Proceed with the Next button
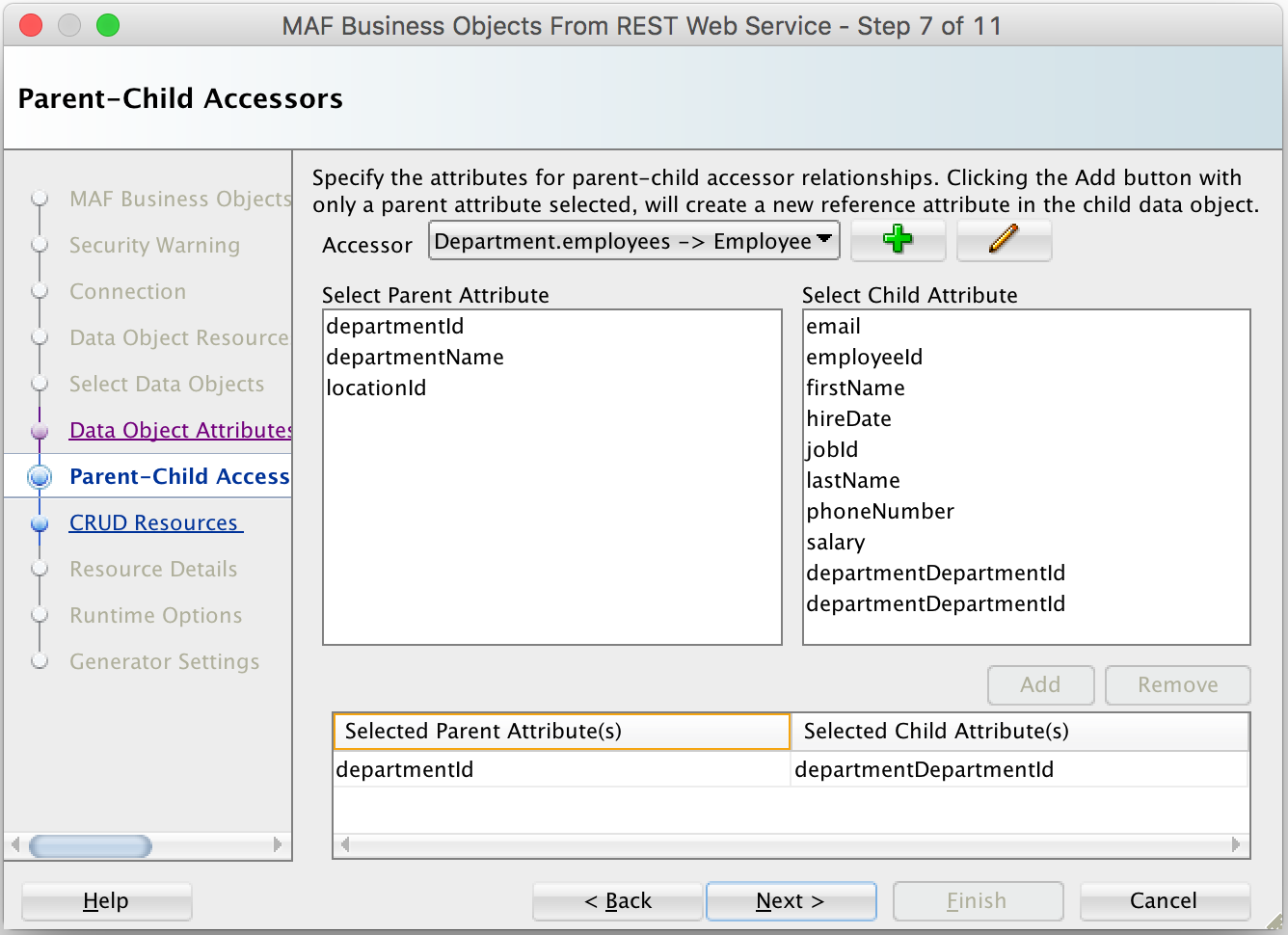 point(791,900)
